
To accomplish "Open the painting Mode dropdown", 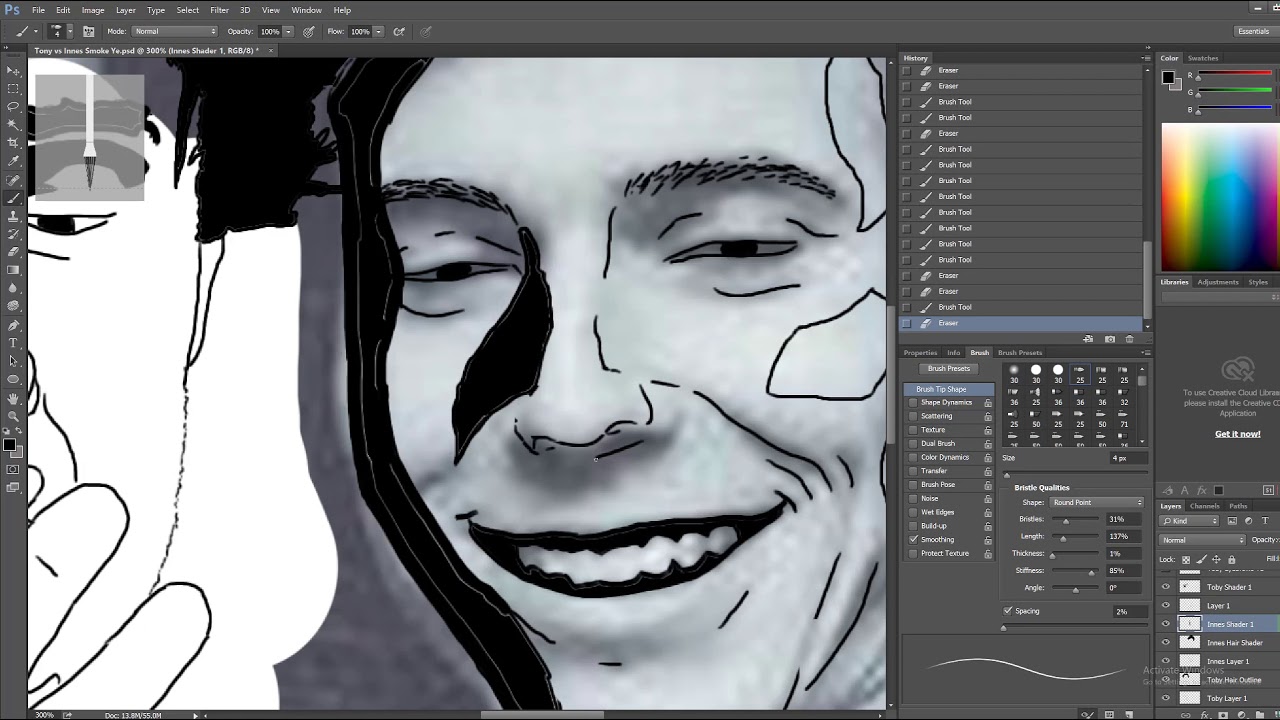I will 175,31.
